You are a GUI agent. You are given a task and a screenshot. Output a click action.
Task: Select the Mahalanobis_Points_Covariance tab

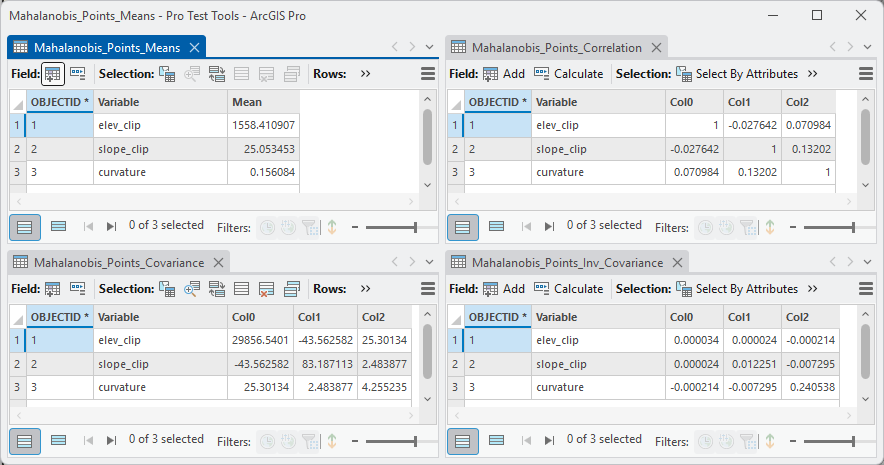point(119,263)
